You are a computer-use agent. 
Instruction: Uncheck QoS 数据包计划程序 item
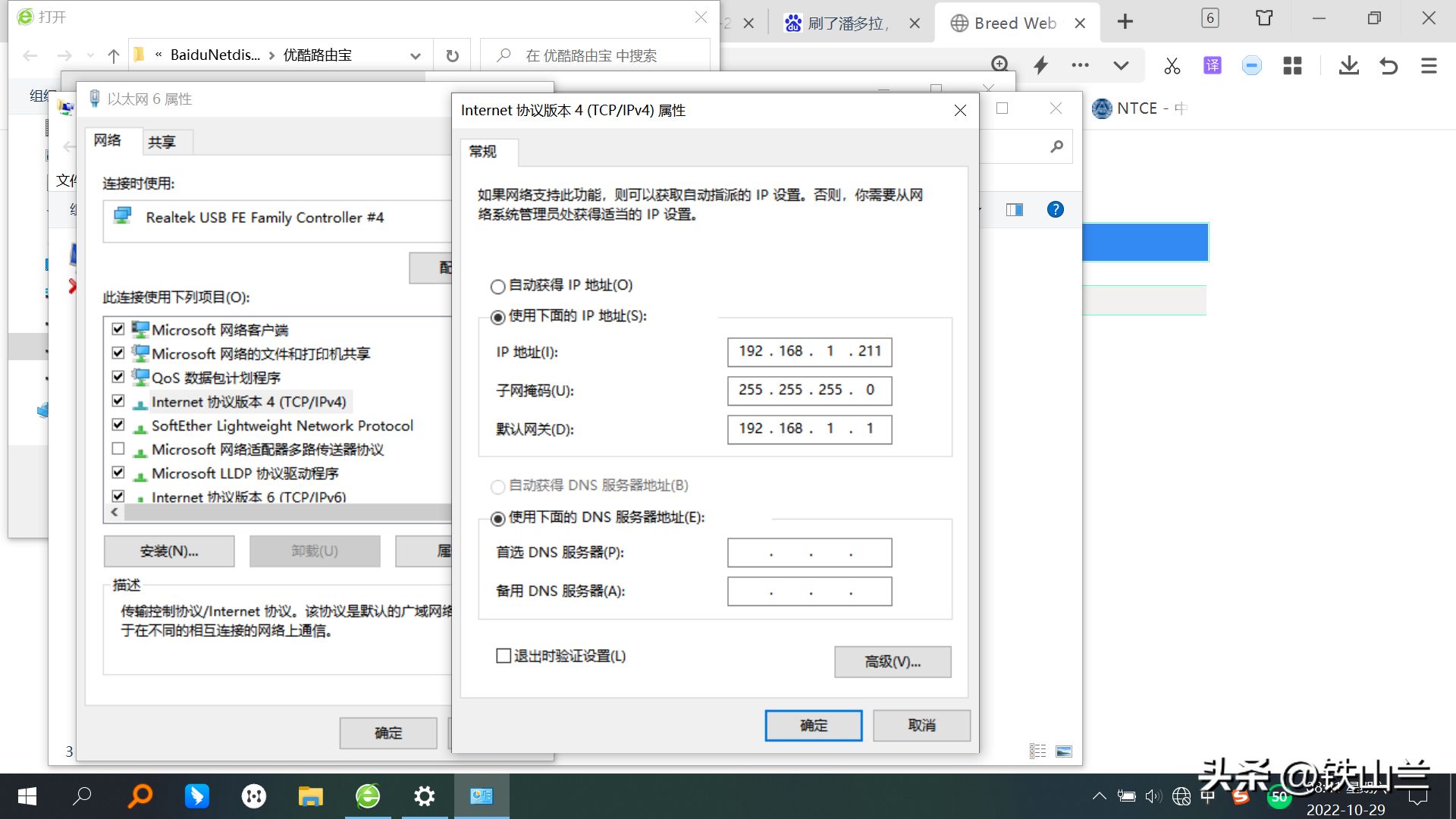click(118, 377)
